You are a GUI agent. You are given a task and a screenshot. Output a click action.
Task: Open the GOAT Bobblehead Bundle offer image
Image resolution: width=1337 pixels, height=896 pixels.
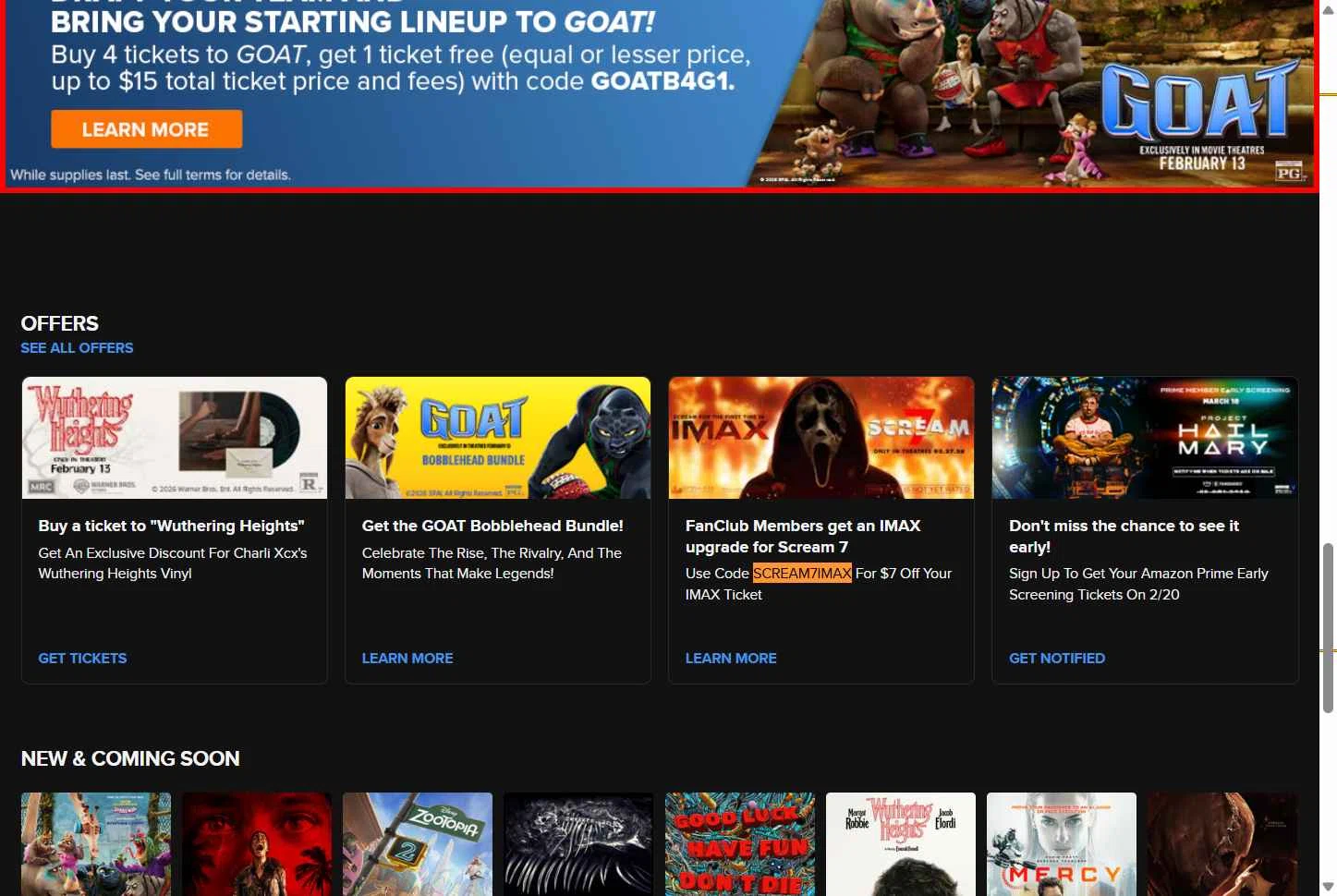(x=498, y=438)
